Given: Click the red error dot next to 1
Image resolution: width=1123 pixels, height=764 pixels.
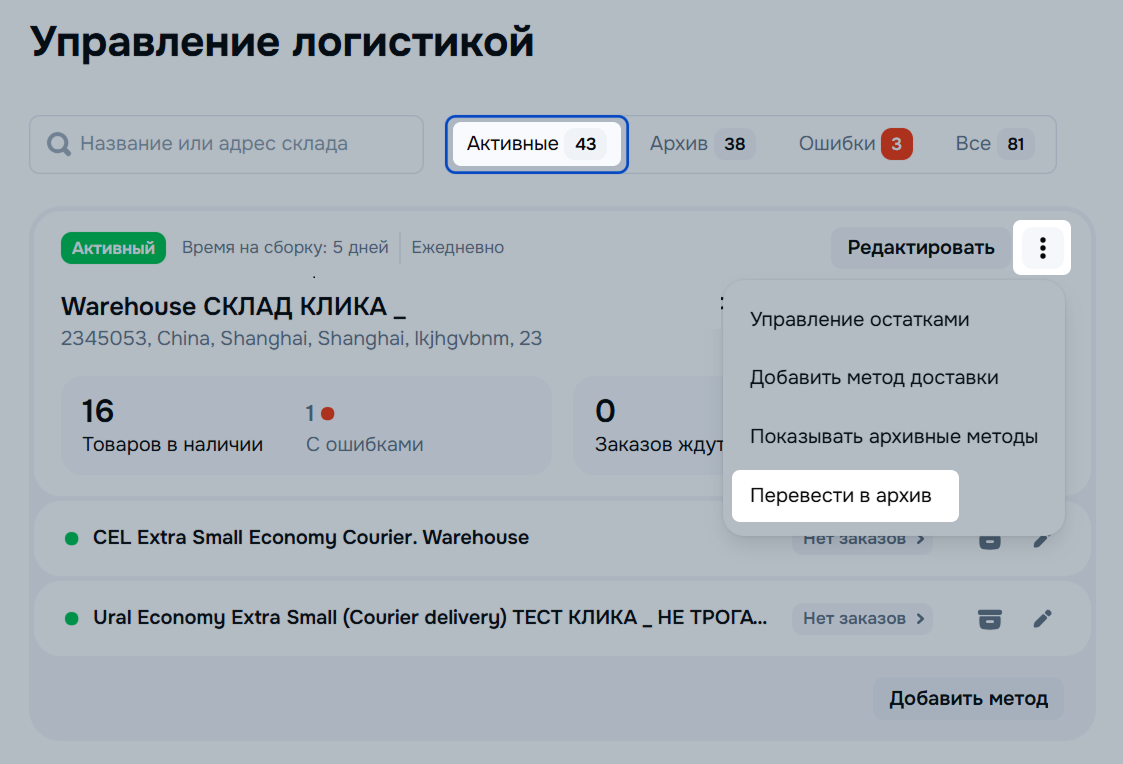Looking at the screenshot, I should point(327,413).
